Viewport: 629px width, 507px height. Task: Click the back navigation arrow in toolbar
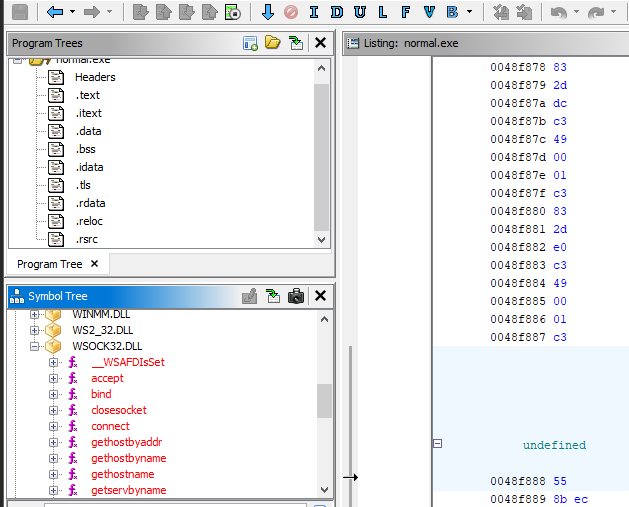click(54, 12)
